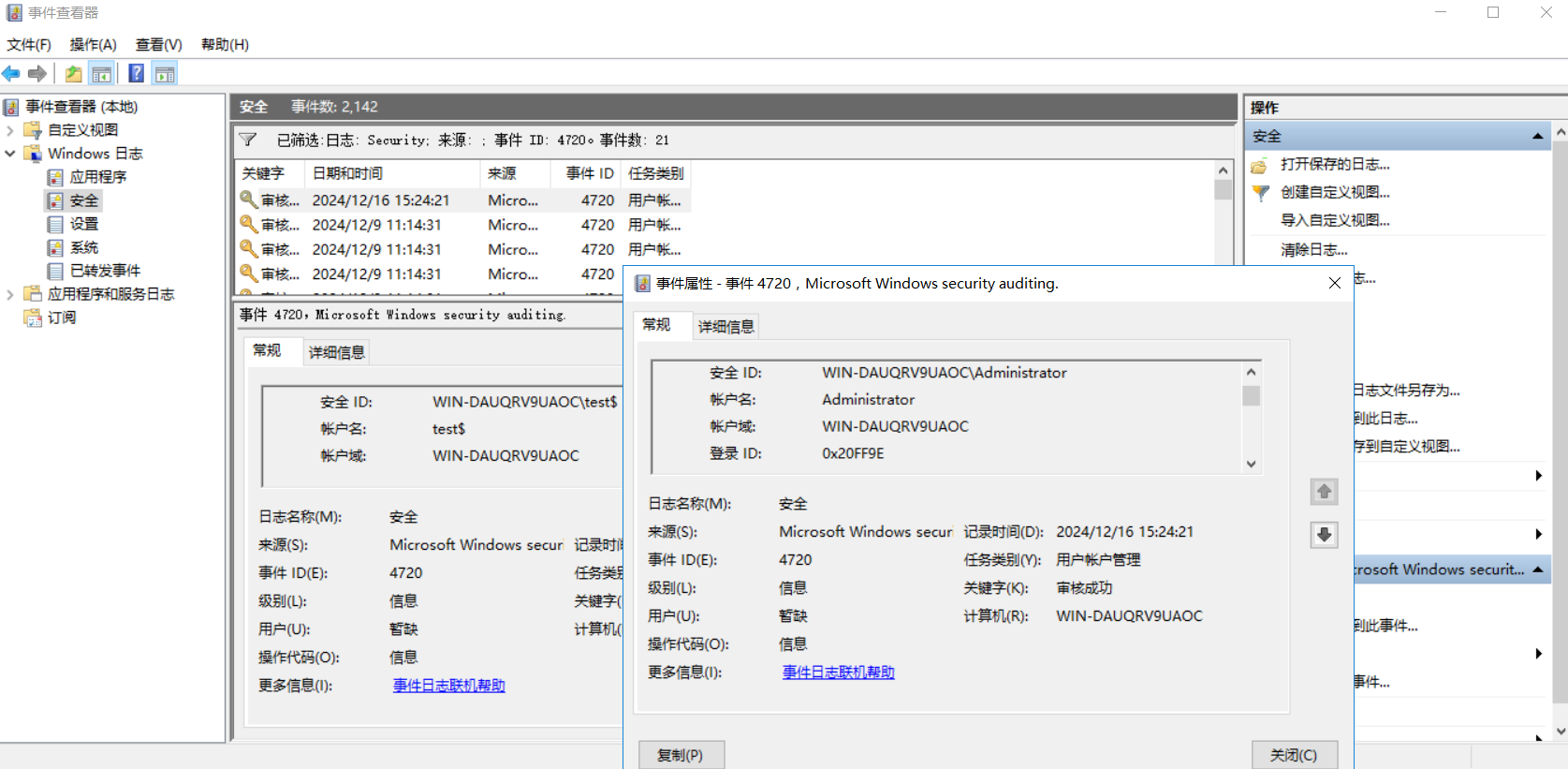Click the 订阅 icon in the tree
This screenshot has height=769, width=1568.
coord(34,318)
